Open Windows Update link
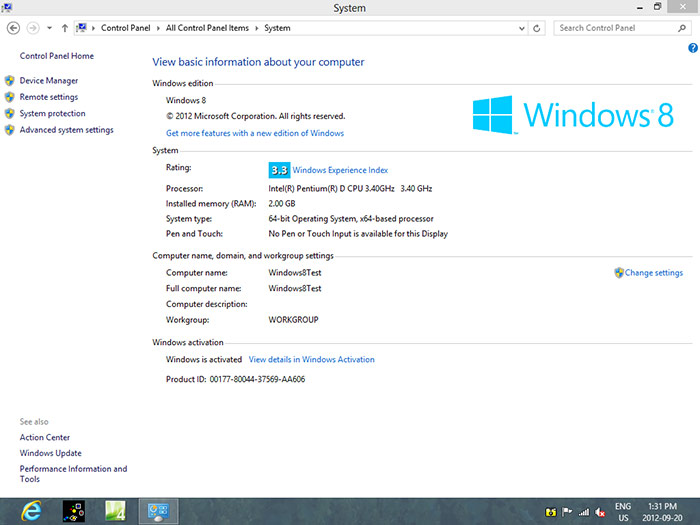700x525 pixels. click(50, 453)
